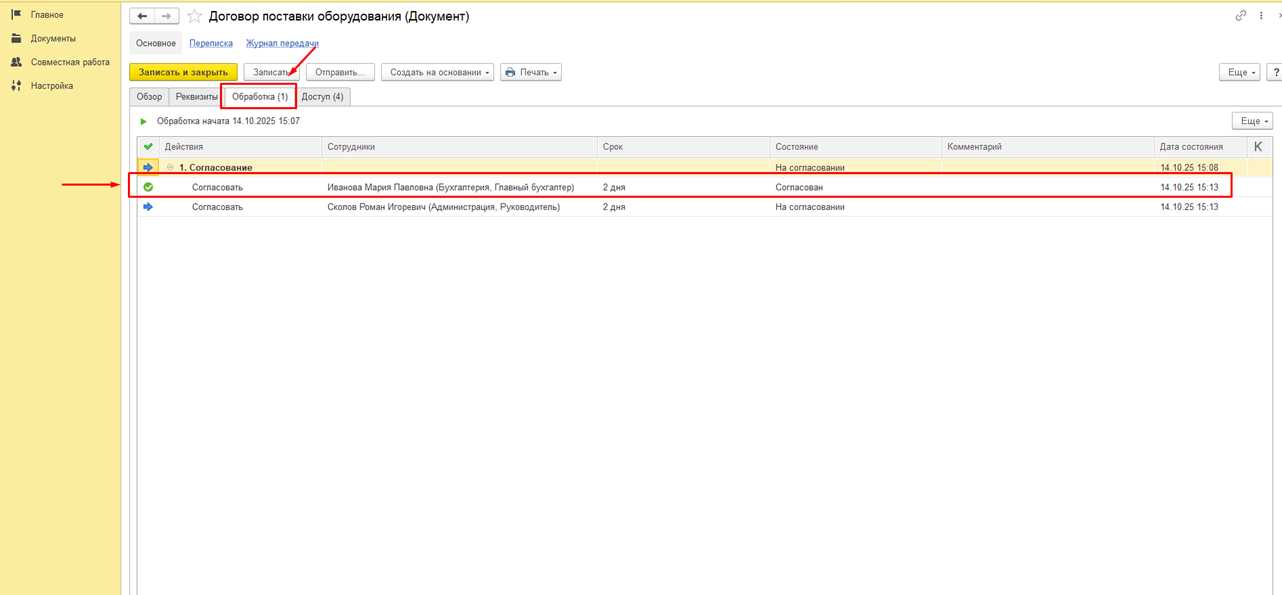Open the Еще dropdown above the table
Screen dimensions: 1282x595
tap(1252, 121)
